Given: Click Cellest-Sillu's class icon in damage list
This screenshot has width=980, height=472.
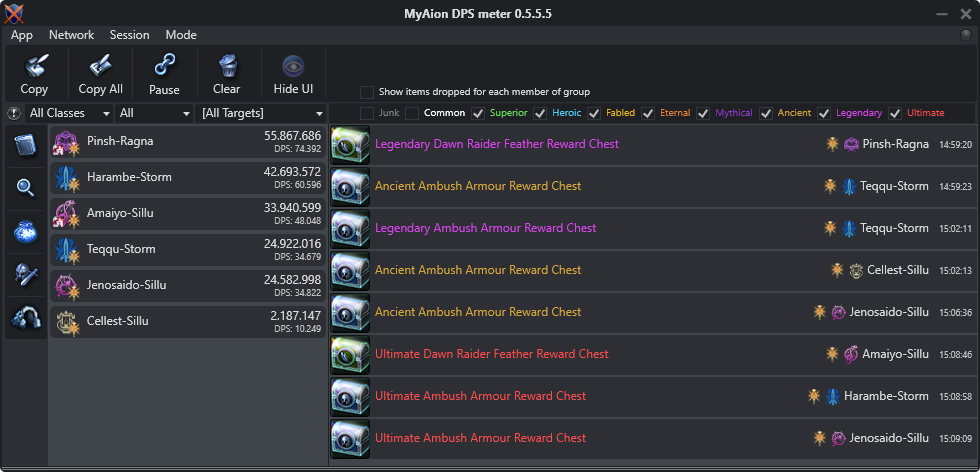Looking at the screenshot, I should (x=66, y=323).
